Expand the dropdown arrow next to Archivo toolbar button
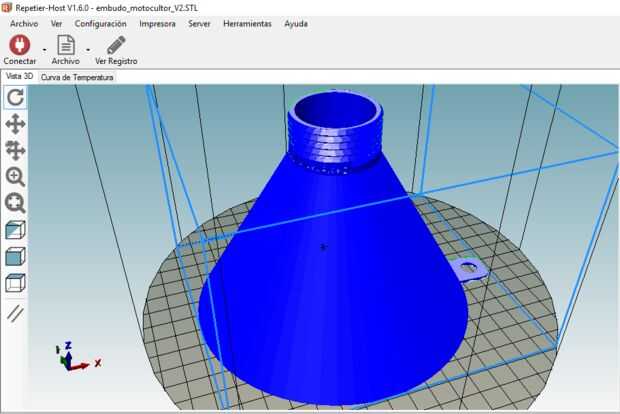This screenshot has height=414, width=620. coord(88,49)
